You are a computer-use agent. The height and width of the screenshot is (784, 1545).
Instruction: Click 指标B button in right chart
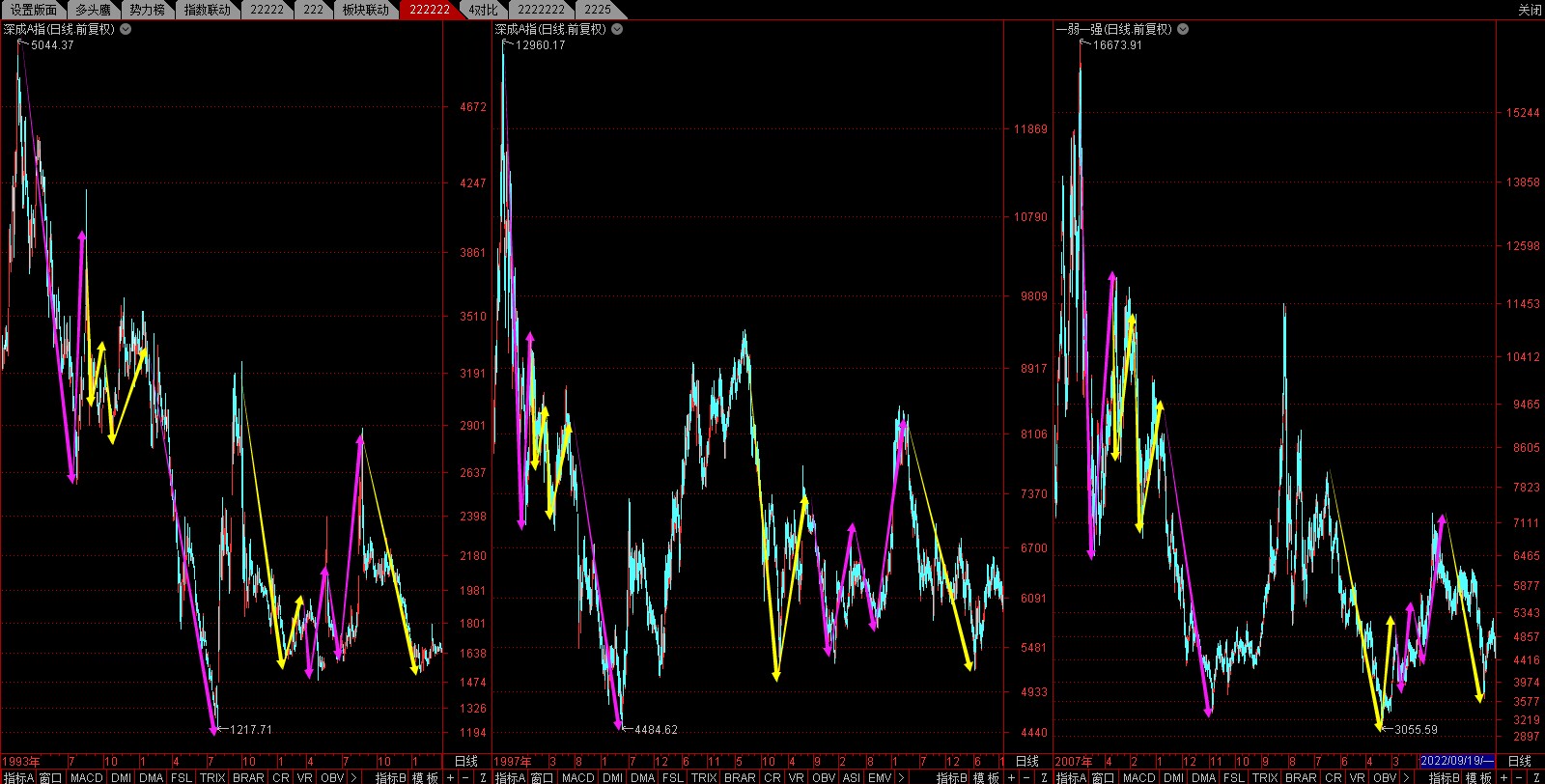click(1445, 777)
